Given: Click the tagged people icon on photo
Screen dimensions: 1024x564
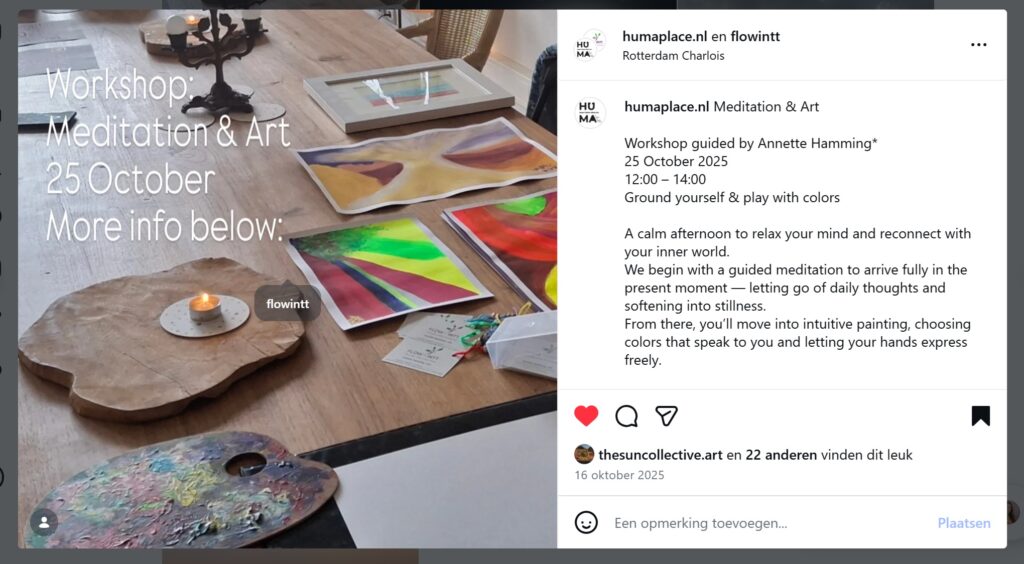Looking at the screenshot, I should coord(44,522).
